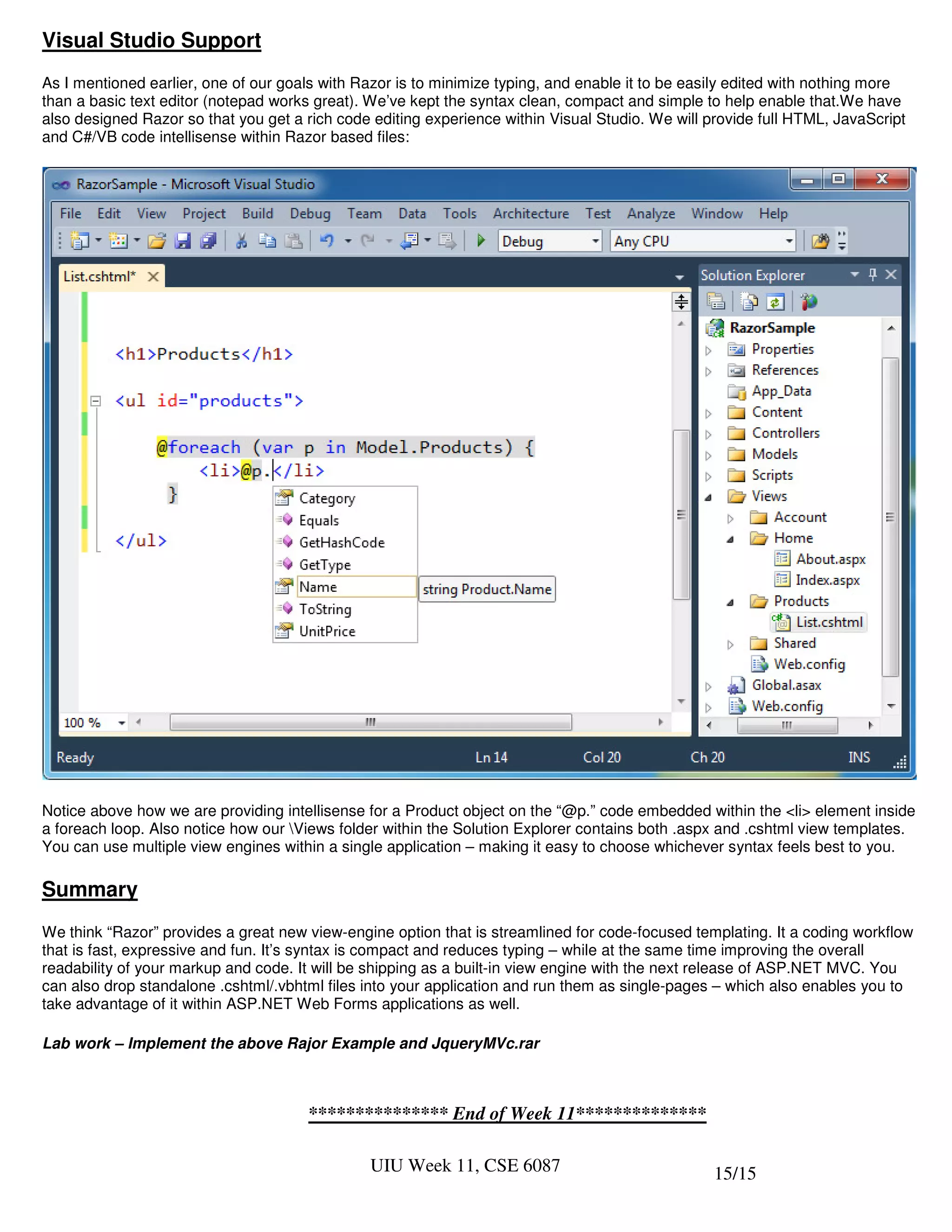Click the Open File folder icon
The height and width of the screenshot is (1232, 952).
pyautogui.click(x=157, y=241)
